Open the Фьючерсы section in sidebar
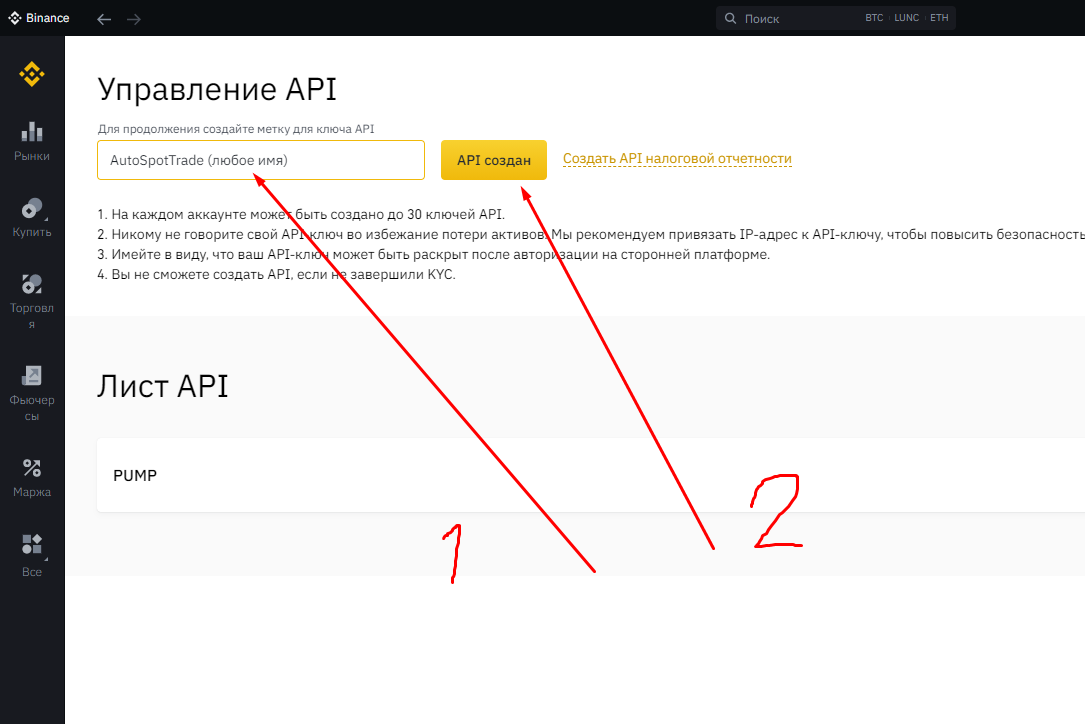Viewport: 1085px width, 724px height. pyautogui.click(x=32, y=393)
